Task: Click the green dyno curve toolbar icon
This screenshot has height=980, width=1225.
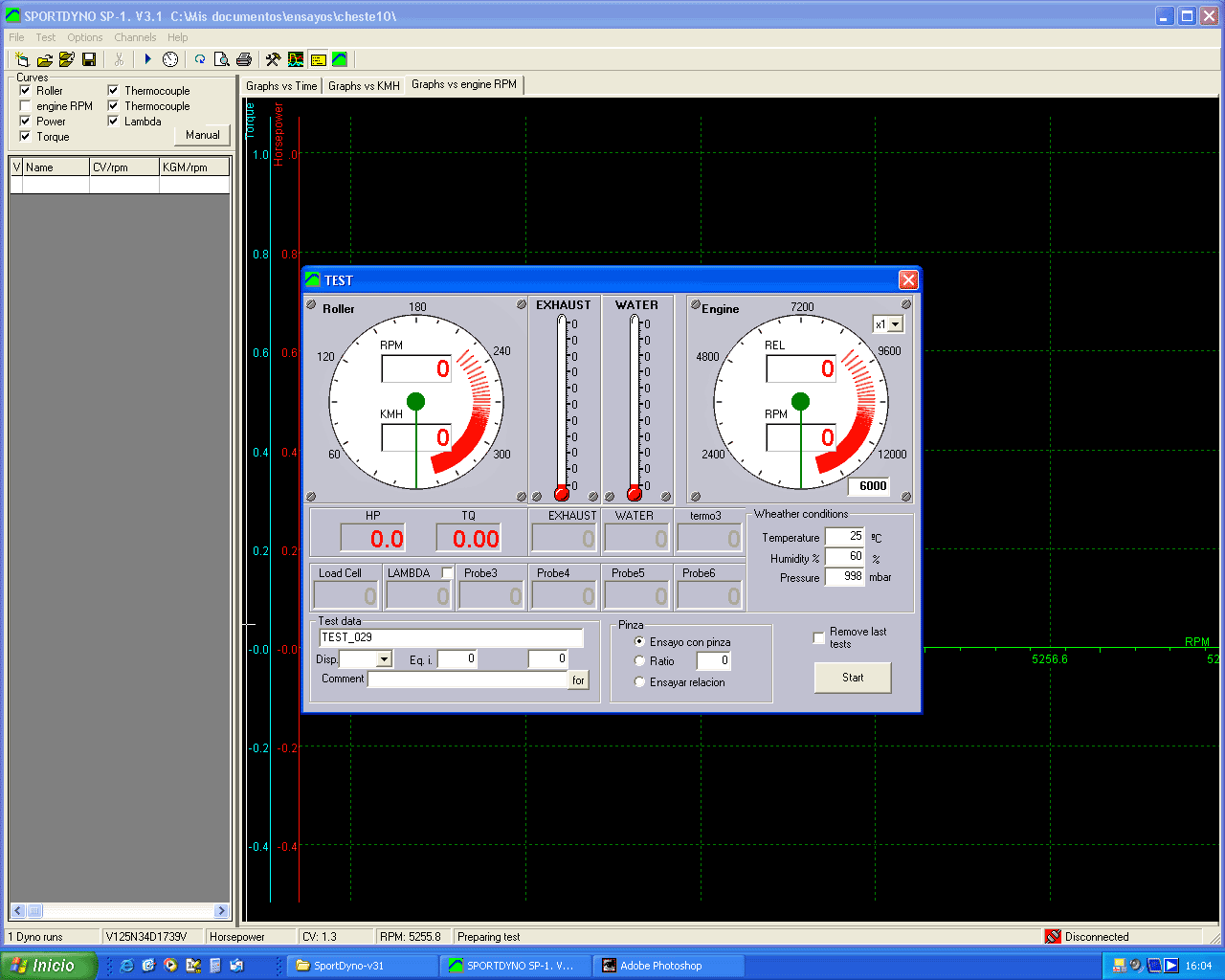Action: [340, 59]
